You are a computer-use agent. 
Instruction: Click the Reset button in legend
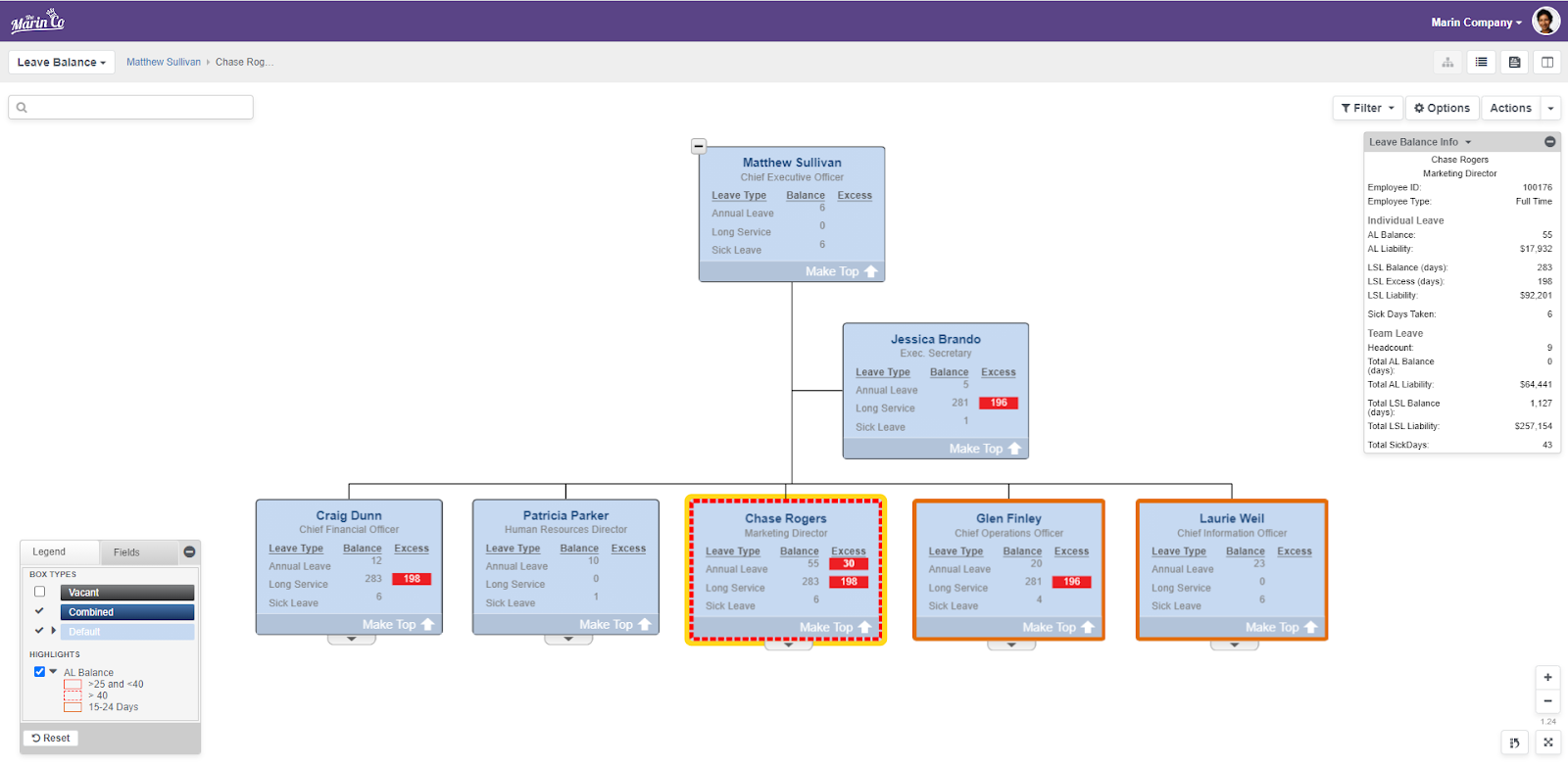(51, 738)
